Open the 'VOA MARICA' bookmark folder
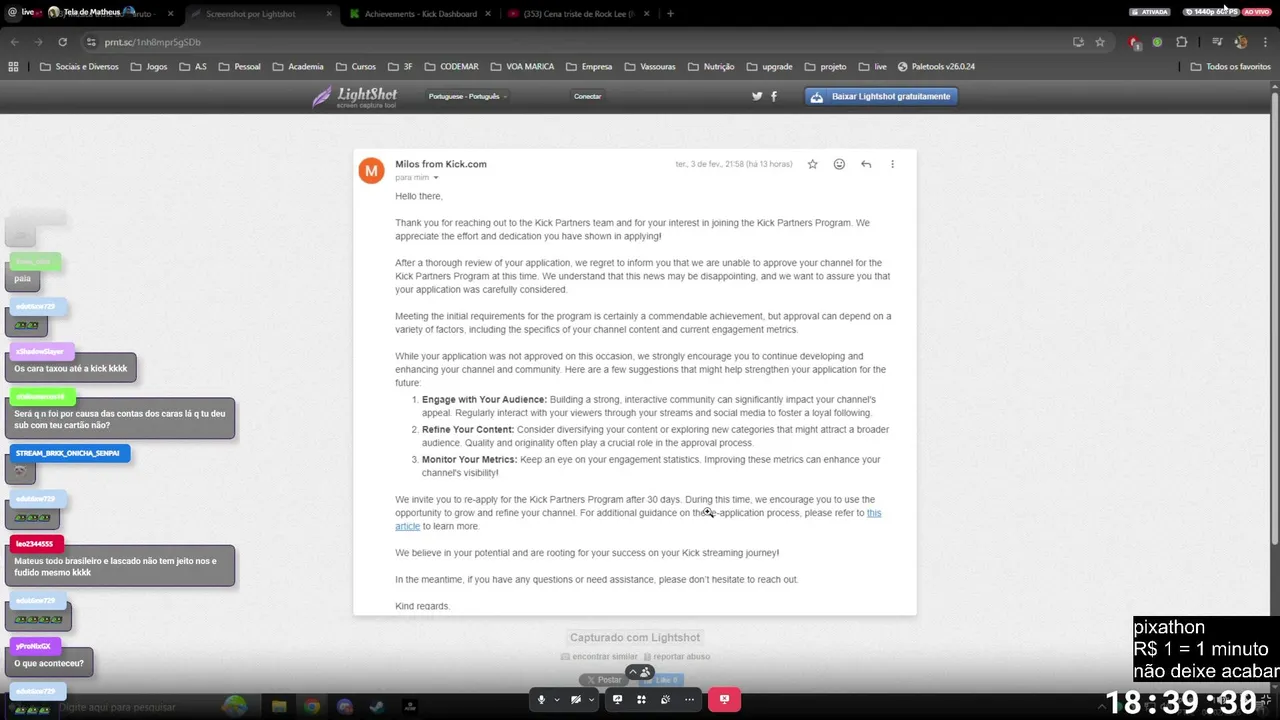Viewport: 1280px width, 720px height. coord(522,67)
